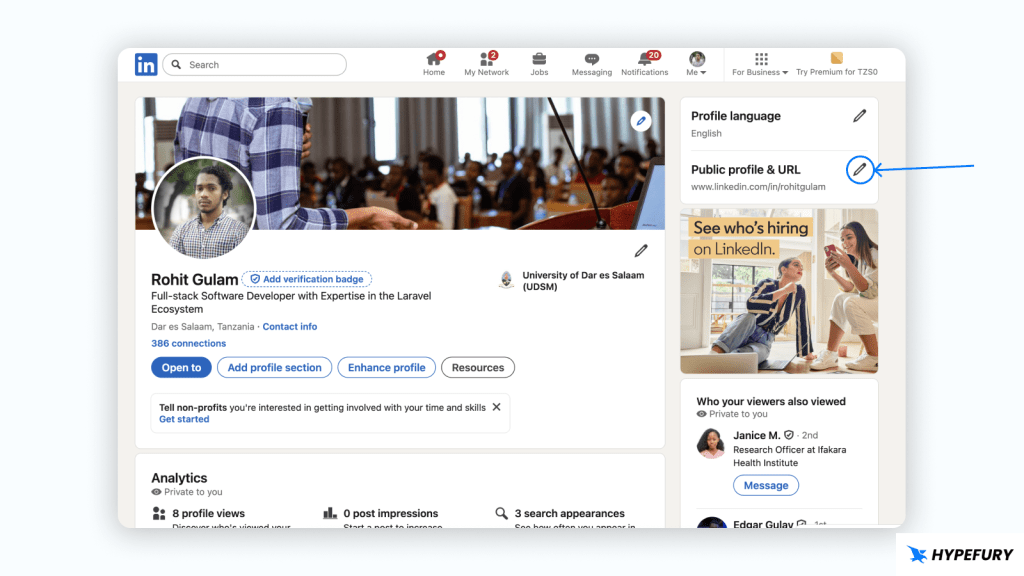The height and width of the screenshot is (576, 1024).
Task: Switch to the Home tab
Action: pyautogui.click(x=434, y=62)
